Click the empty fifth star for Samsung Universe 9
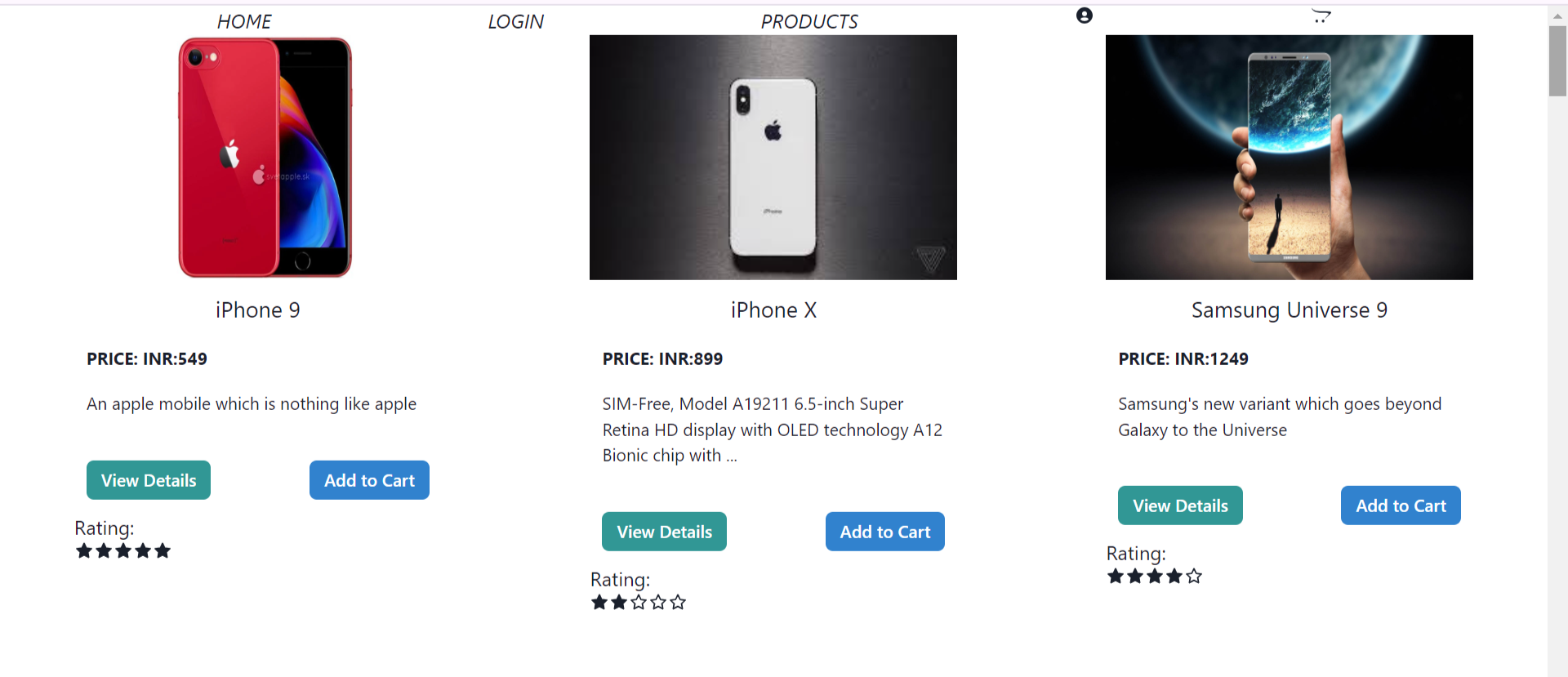1568x677 pixels. pyautogui.click(x=1194, y=577)
